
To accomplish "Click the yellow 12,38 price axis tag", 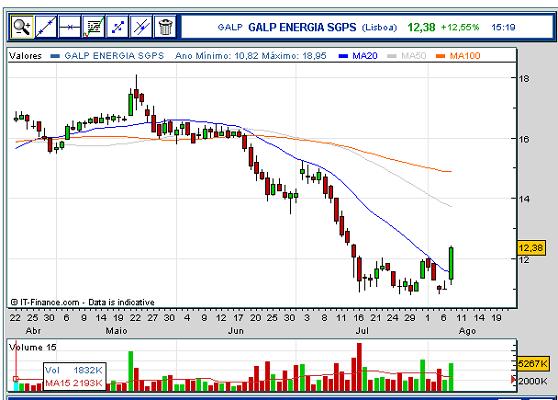I will (531, 248).
